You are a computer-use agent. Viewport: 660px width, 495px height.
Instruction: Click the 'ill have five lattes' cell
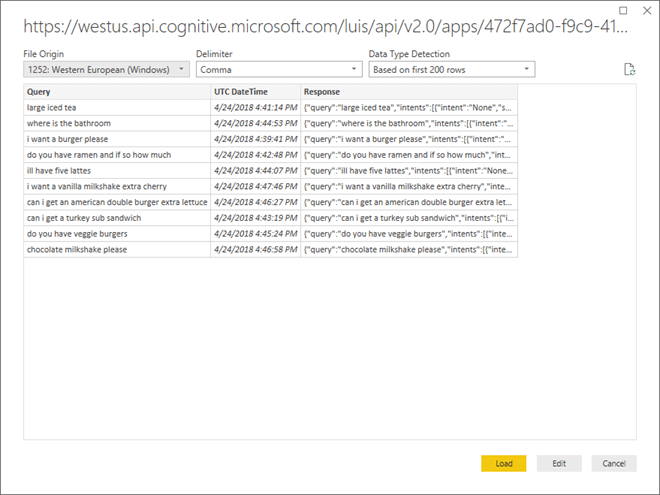coord(117,170)
